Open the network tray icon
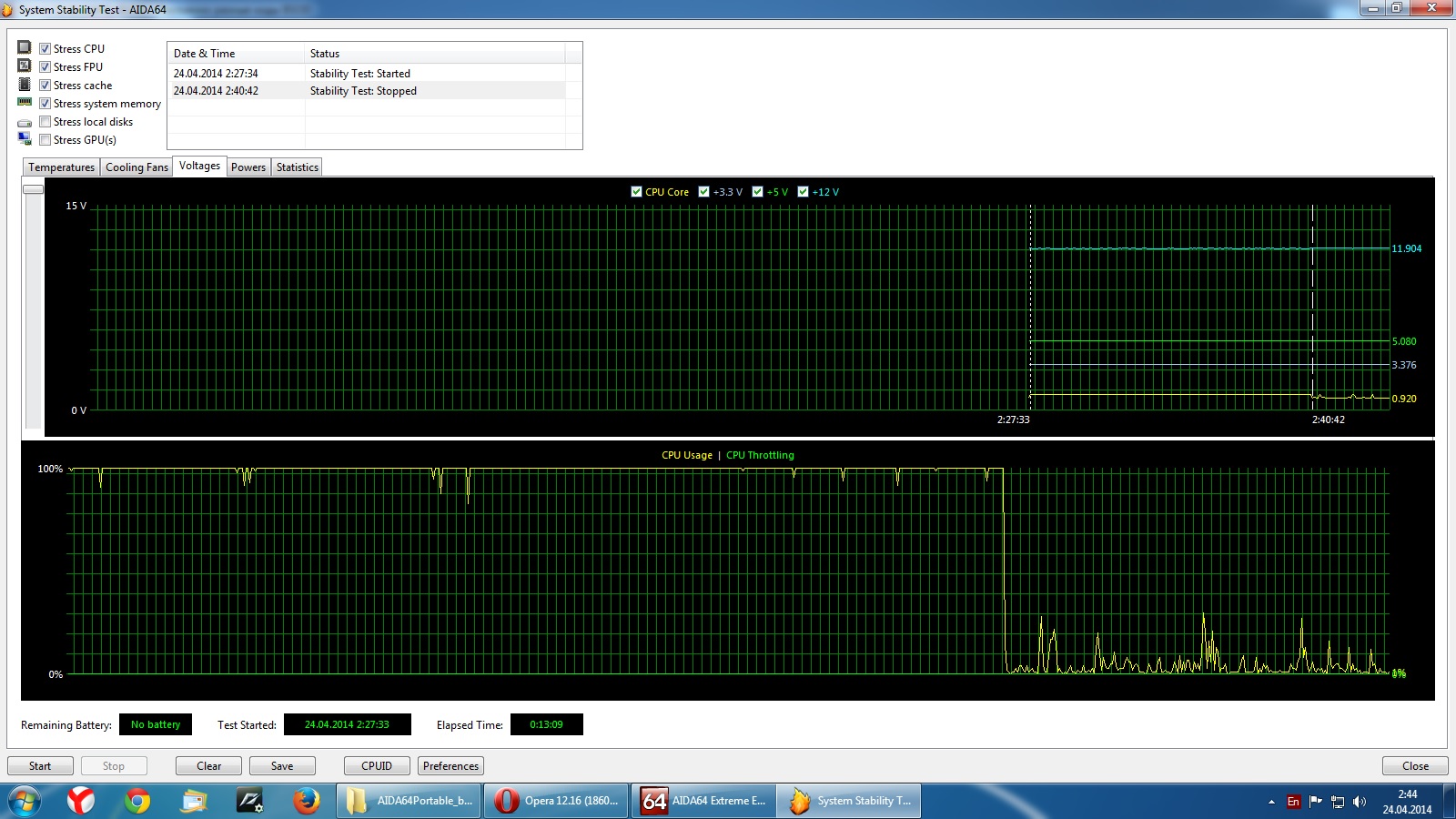1456x819 pixels. [1338, 802]
